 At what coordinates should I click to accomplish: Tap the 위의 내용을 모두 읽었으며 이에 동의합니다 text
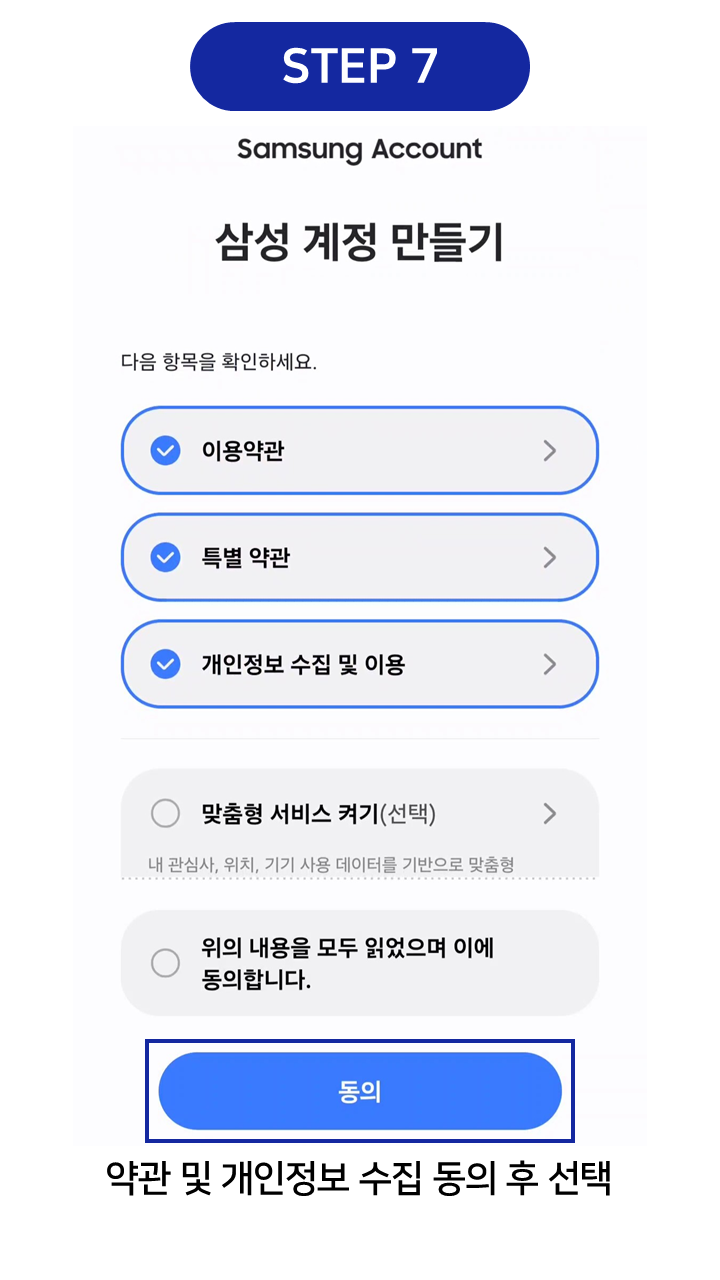tap(348, 963)
